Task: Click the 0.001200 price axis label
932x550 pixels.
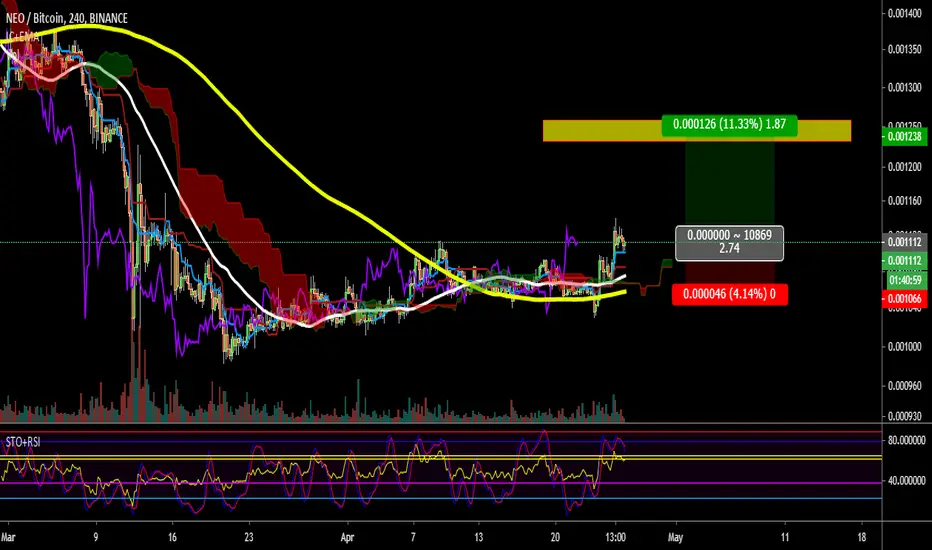Action: pyautogui.click(x=905, y=167)
